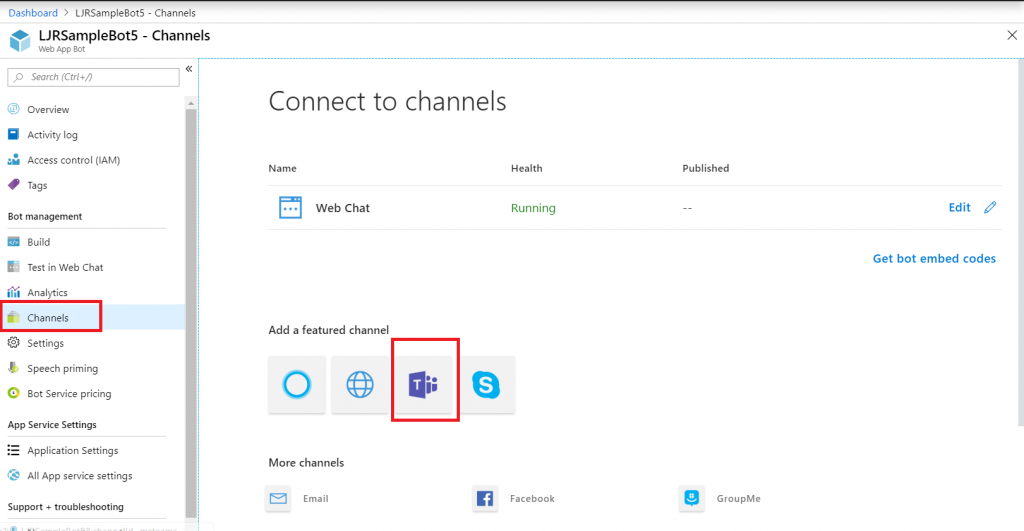Click the Running health status
Viewport: 1024px width, 531px height.
[533, 208]
